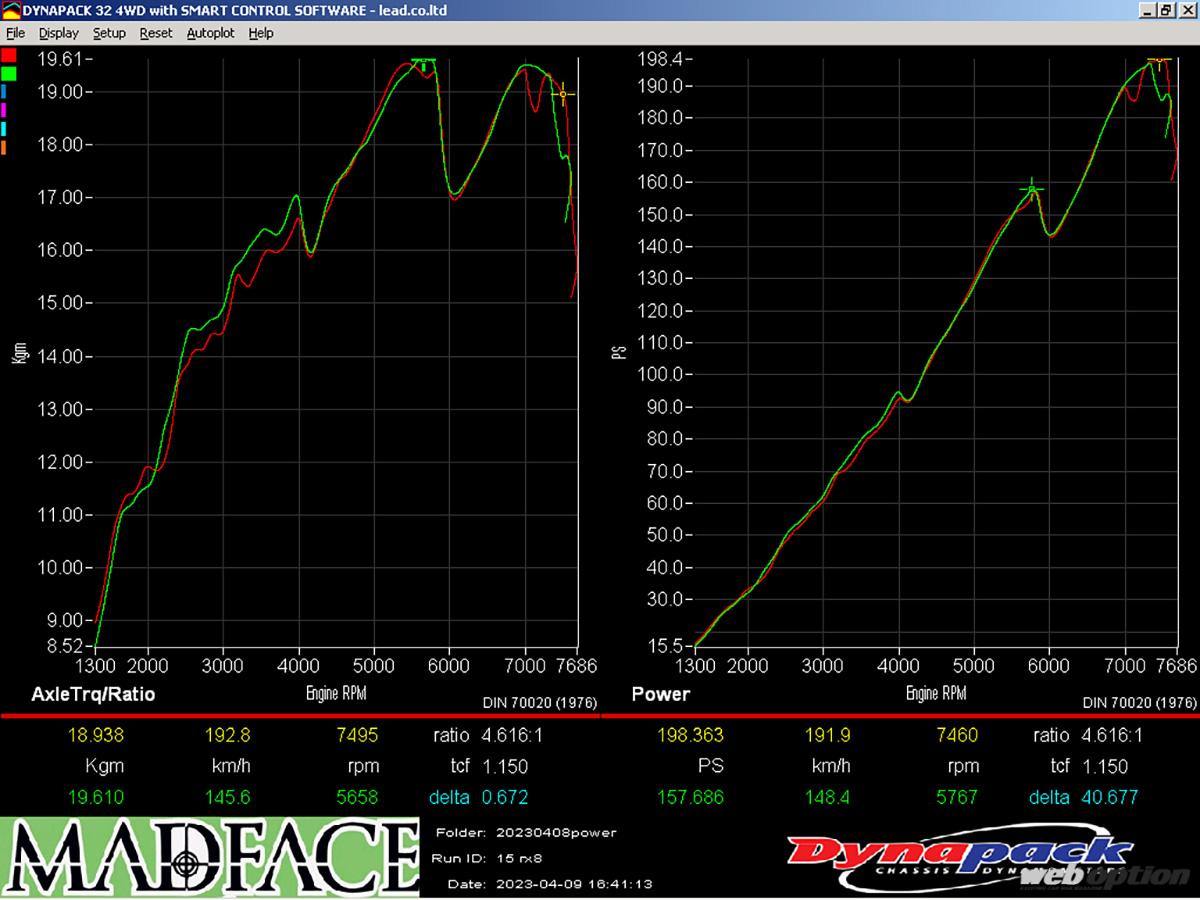Click the green cursor marker on torque peak

[424, 62]
